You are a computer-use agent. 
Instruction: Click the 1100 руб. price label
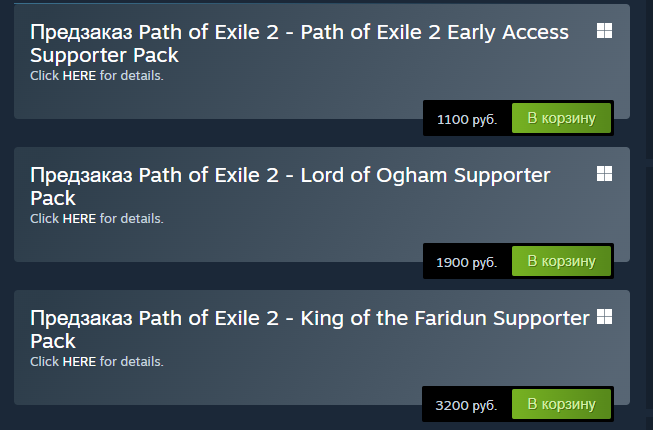[467, 120]
